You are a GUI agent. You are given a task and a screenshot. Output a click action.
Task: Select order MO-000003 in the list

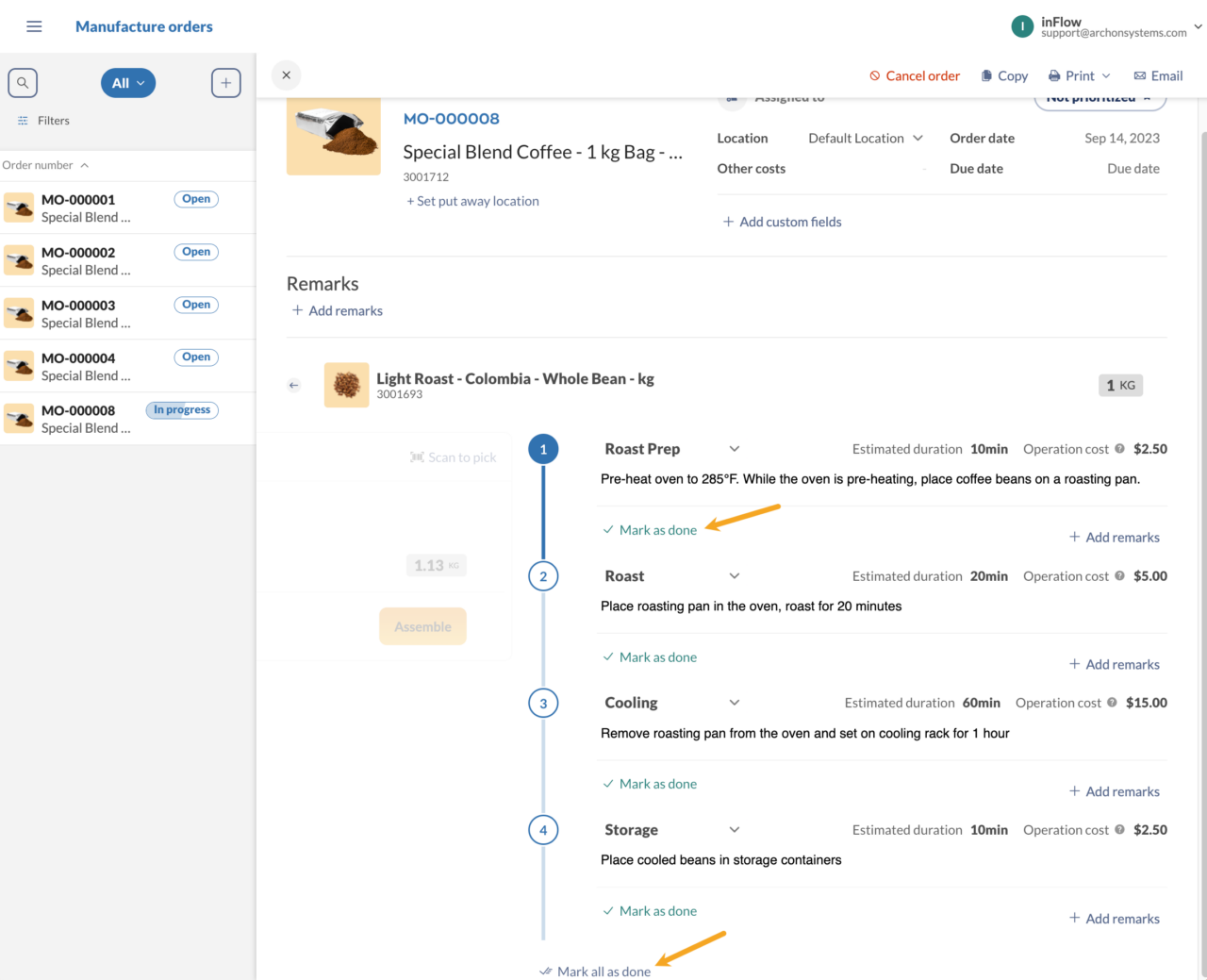[127, 313]
